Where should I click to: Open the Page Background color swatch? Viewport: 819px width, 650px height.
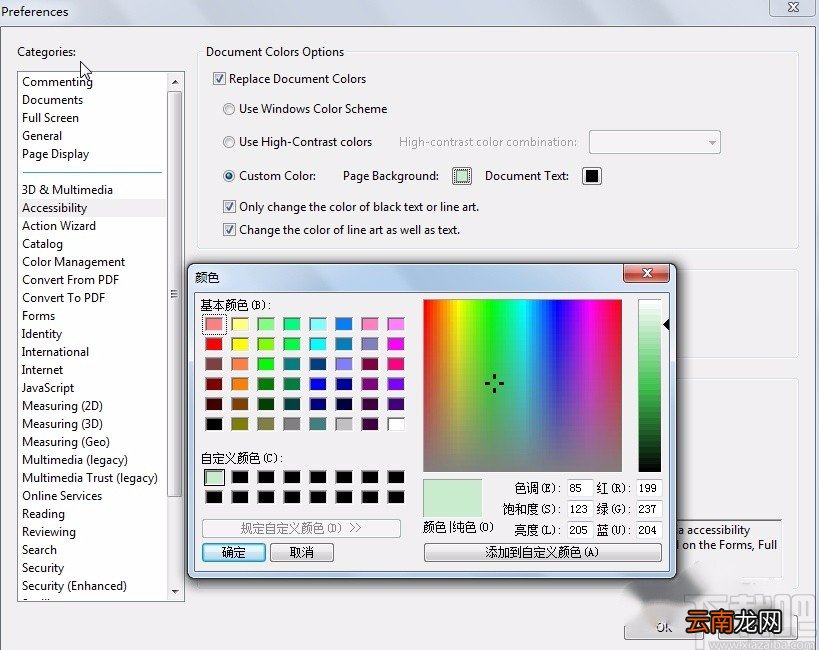pyautogui.click(x=462, y=176)
